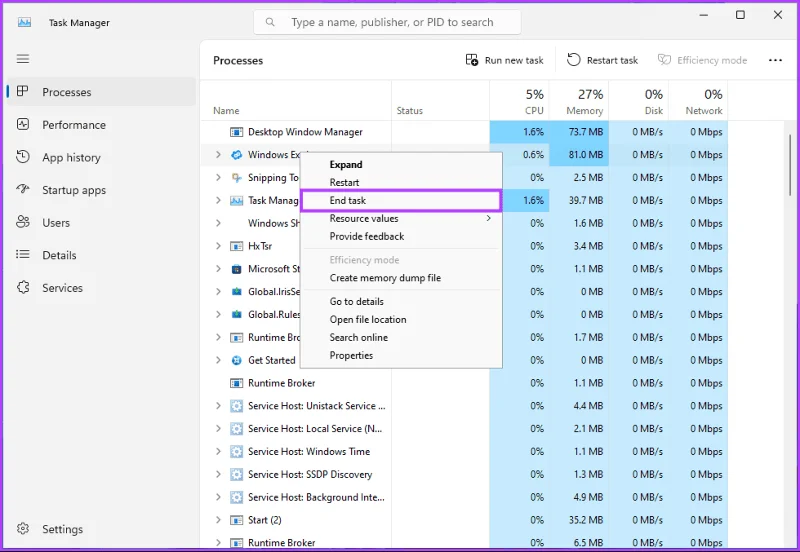Viewport: 800px width, 552px height.
Task: Expand the Start (2) process group
Action: tap(218, 520)
